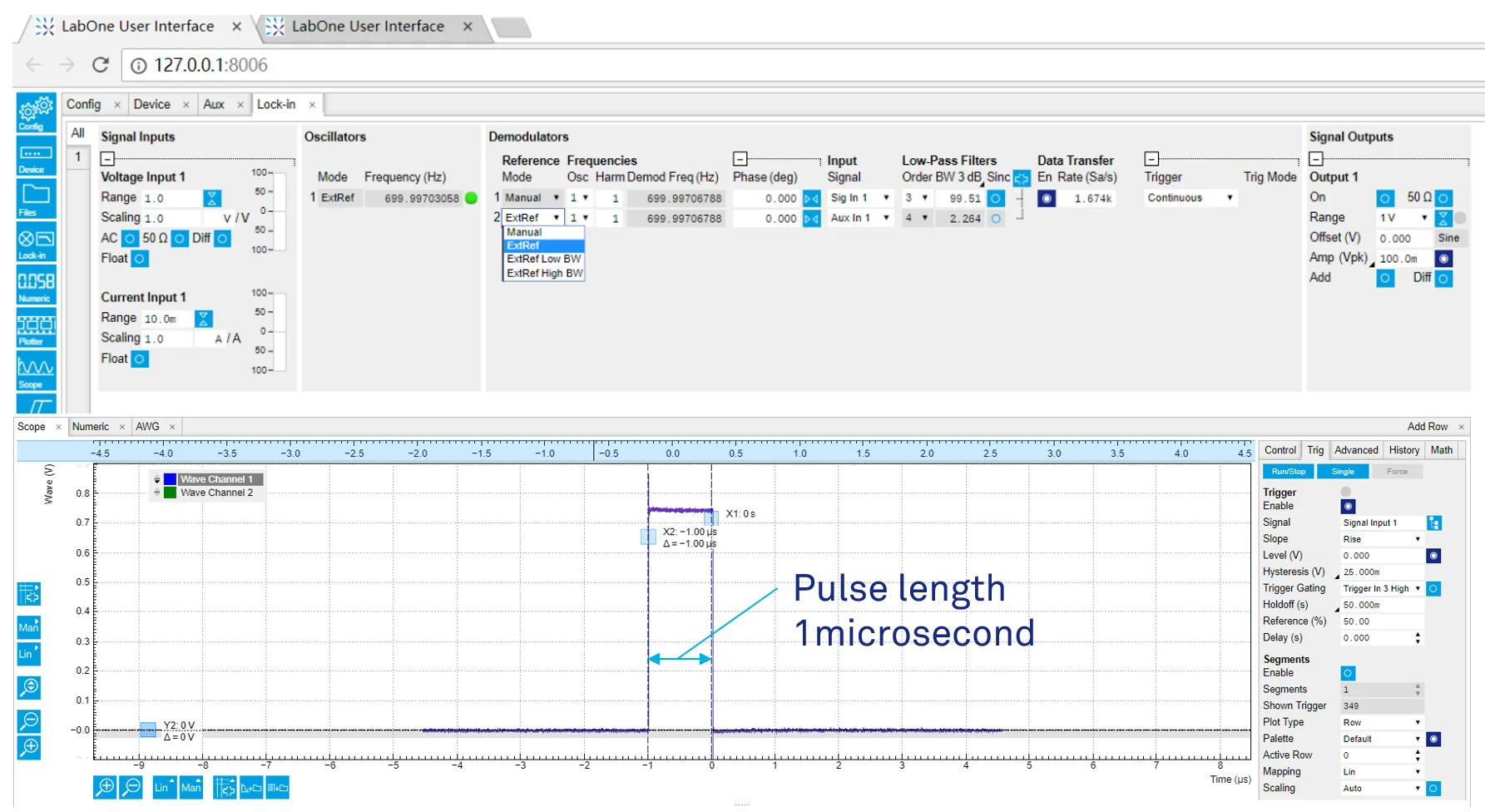Toggle scope Trigger Enable
This screenshot has height=812, width=1485.
pos(1349,506)
